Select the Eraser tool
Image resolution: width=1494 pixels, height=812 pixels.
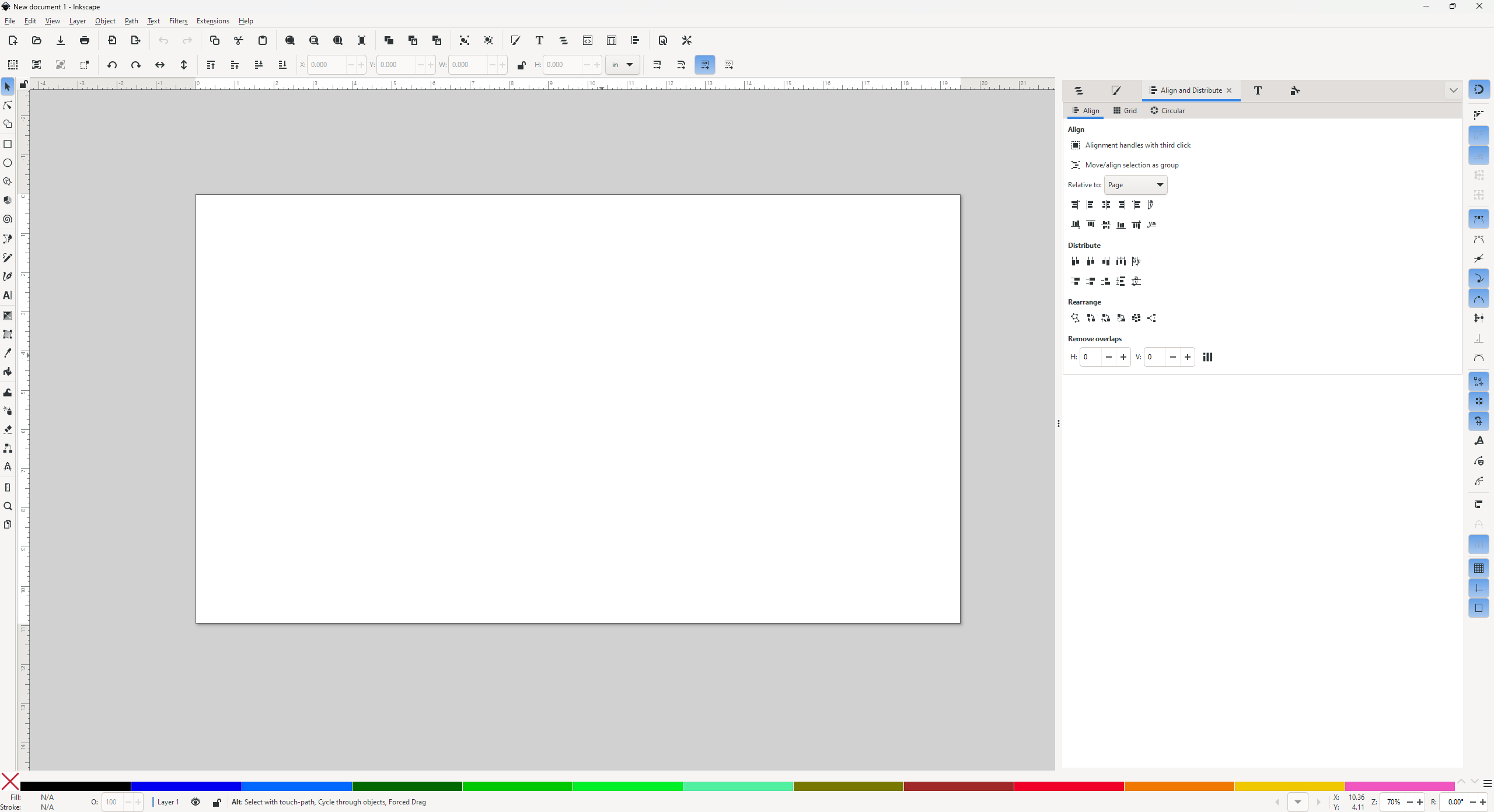tap(8, 430)
